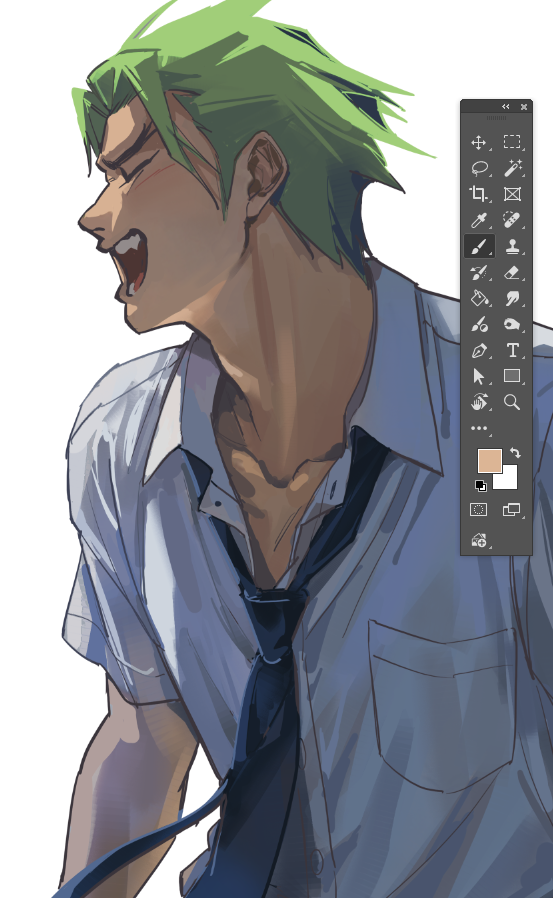
Task: Select the Pen tool
Action: coord(479,350)
